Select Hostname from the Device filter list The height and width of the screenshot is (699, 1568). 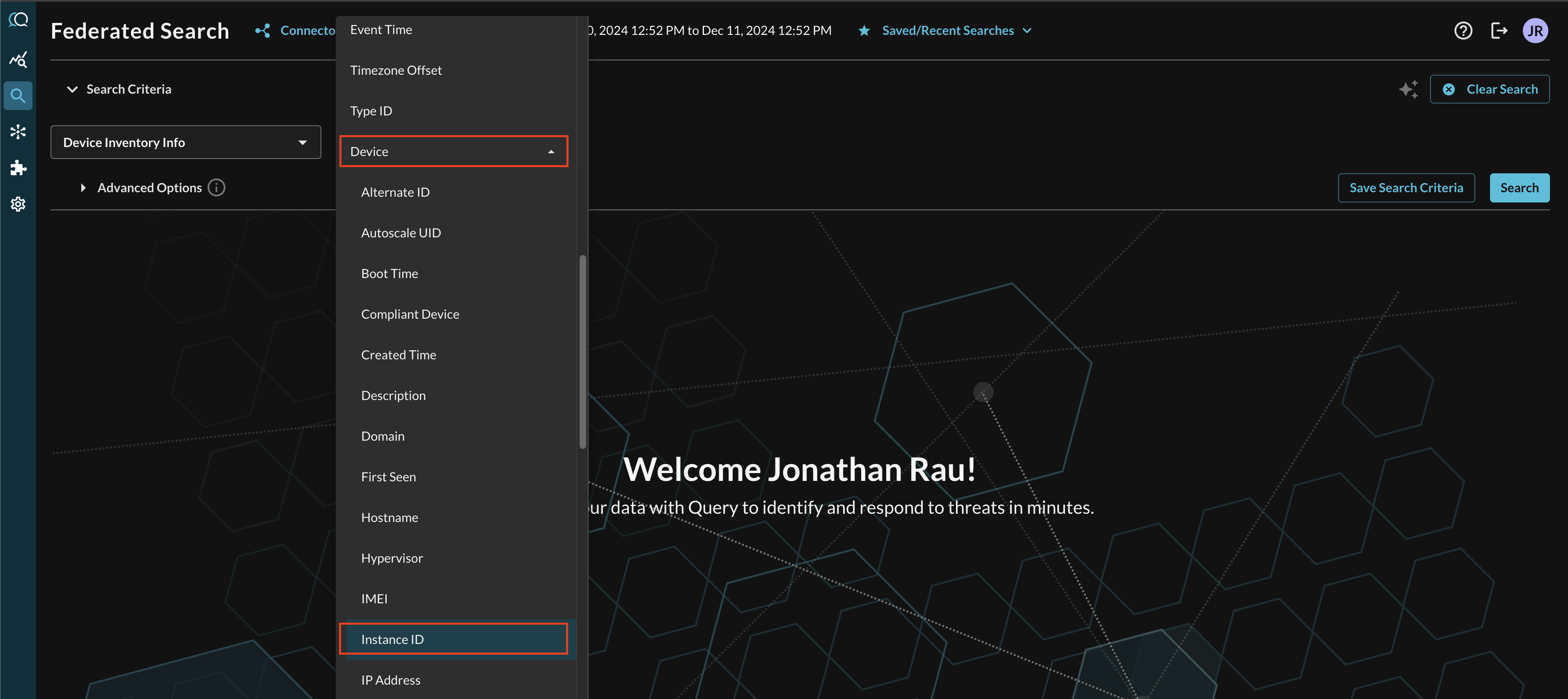pos(389,517)
